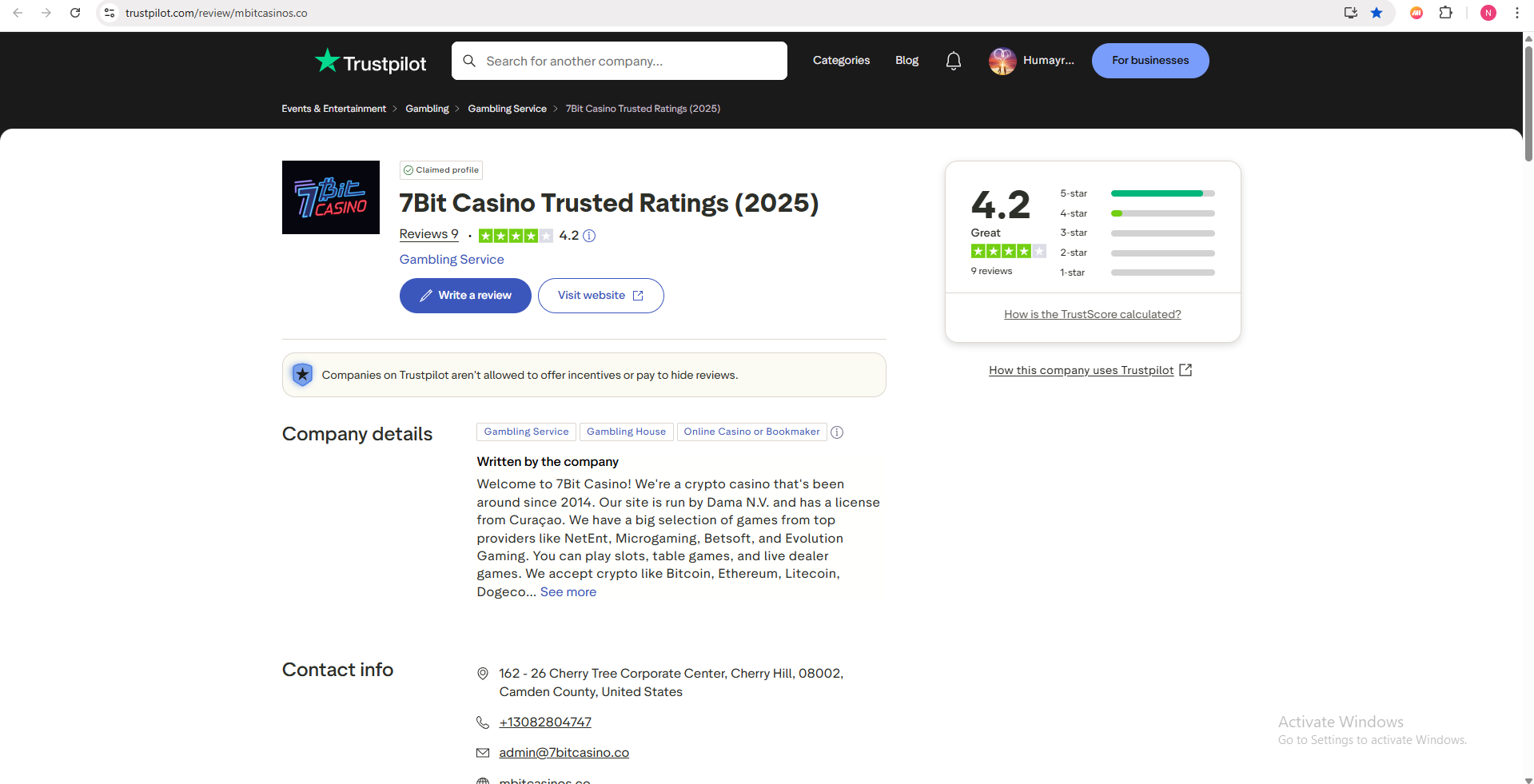
Task: Go to Gambling breadcrumb
Action: (427, 109)
